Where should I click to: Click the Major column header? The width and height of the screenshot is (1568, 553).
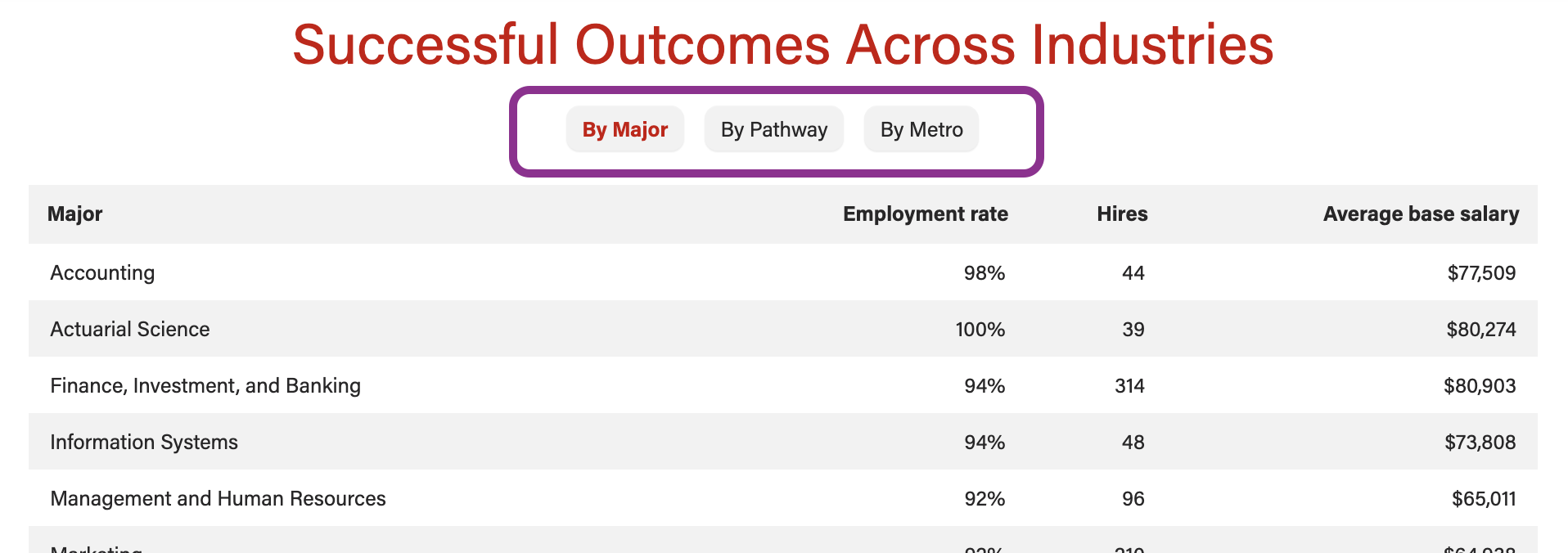[74, 214]
